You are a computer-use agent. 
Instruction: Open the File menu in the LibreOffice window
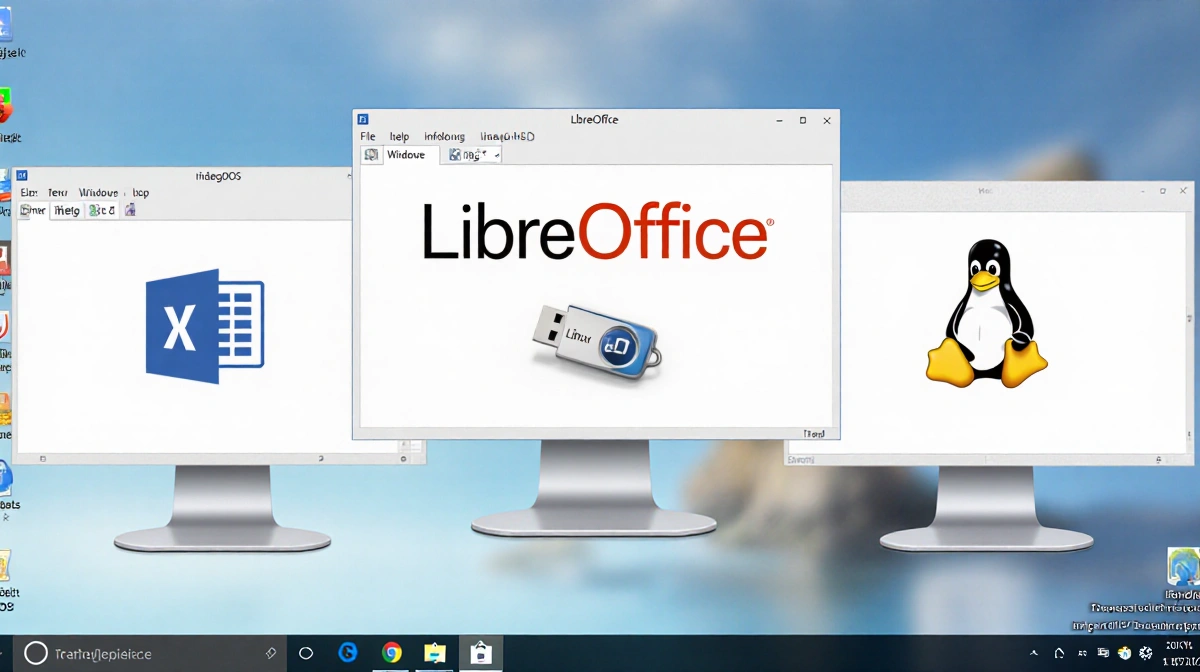click(367, 135)
